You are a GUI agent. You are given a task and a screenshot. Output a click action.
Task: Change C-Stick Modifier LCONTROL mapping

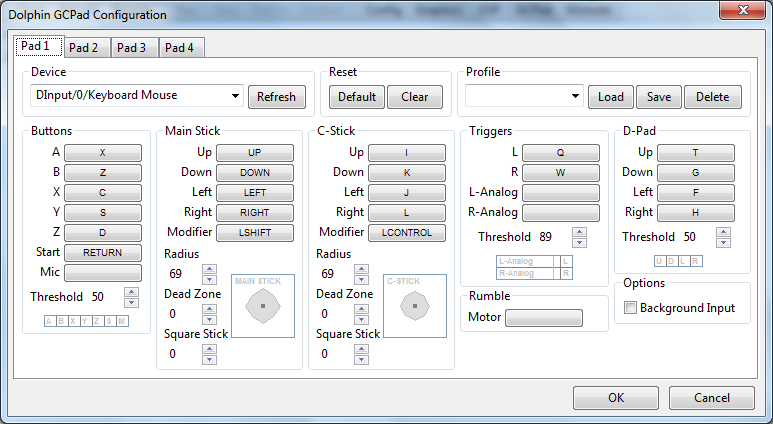click(x=407, y=233)
